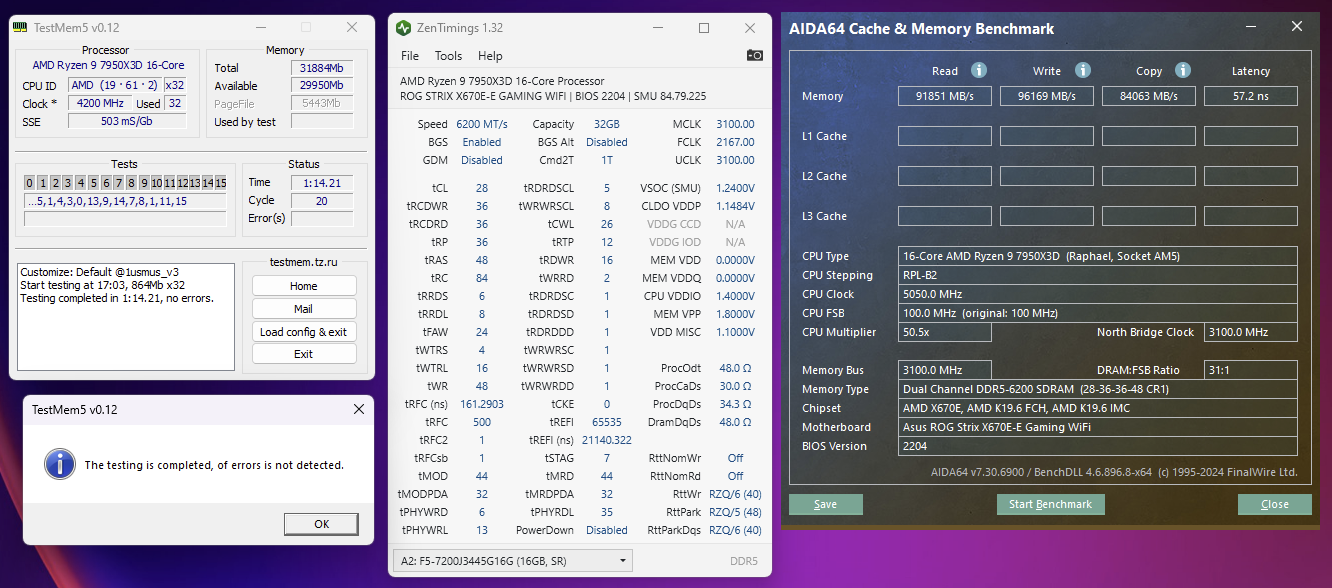Click the Speed 6200 MT/s value
The image size is (1332, 588).
pyautogui.click(x=482, y=124)
